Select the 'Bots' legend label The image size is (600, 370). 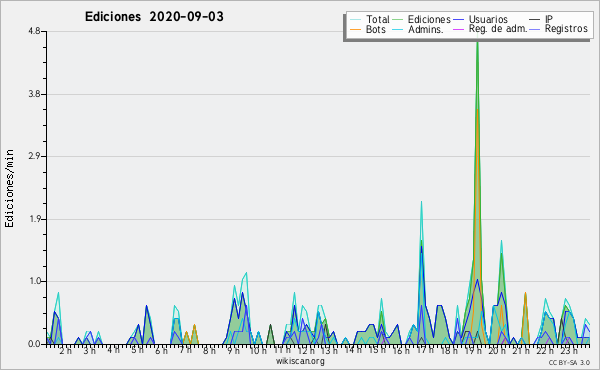click(376, 29)
